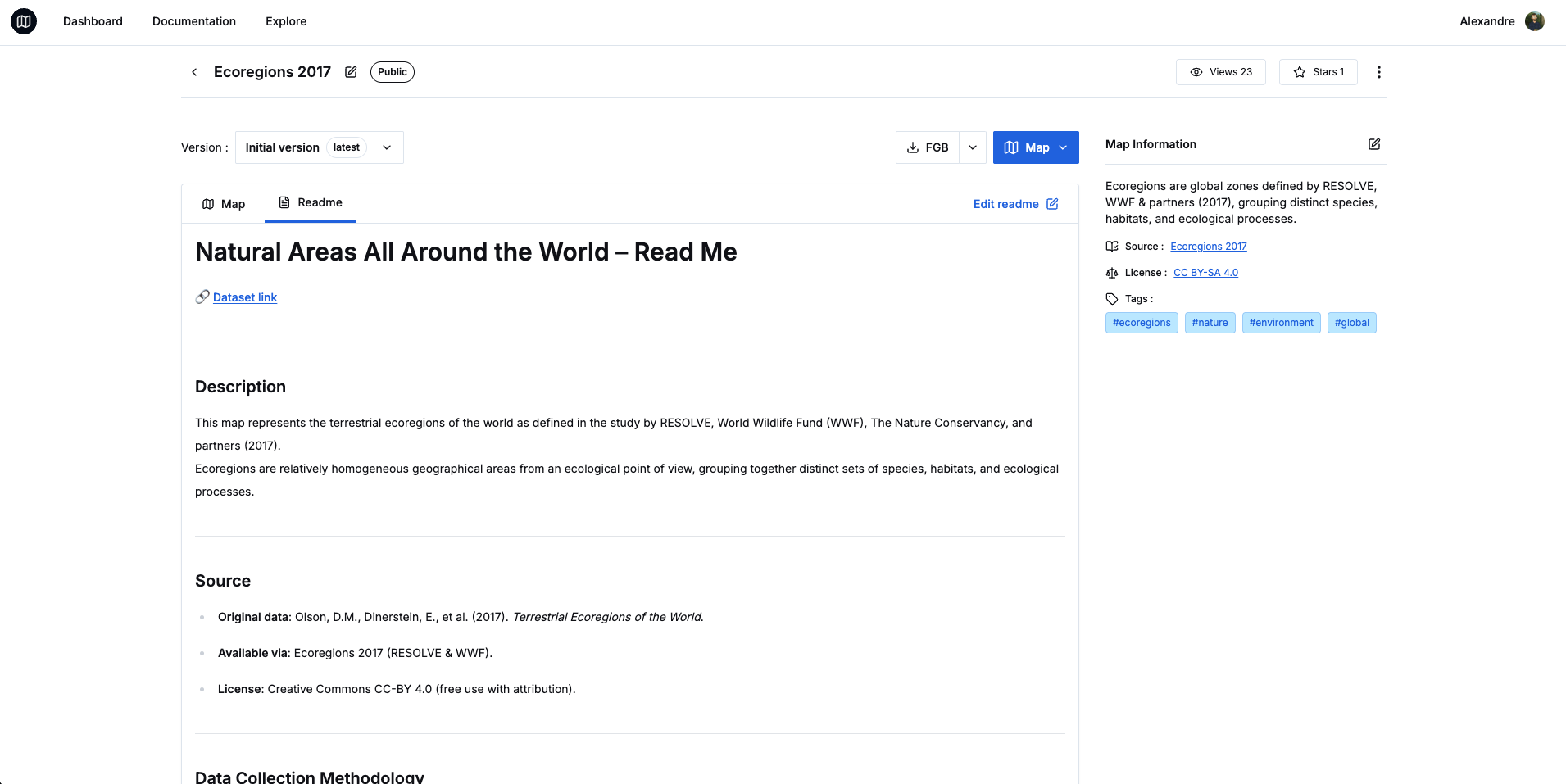The height and width of the screenshot is (784, 1566).
Task: Open the version selector showing Initial version
Action: click(319, 147)
